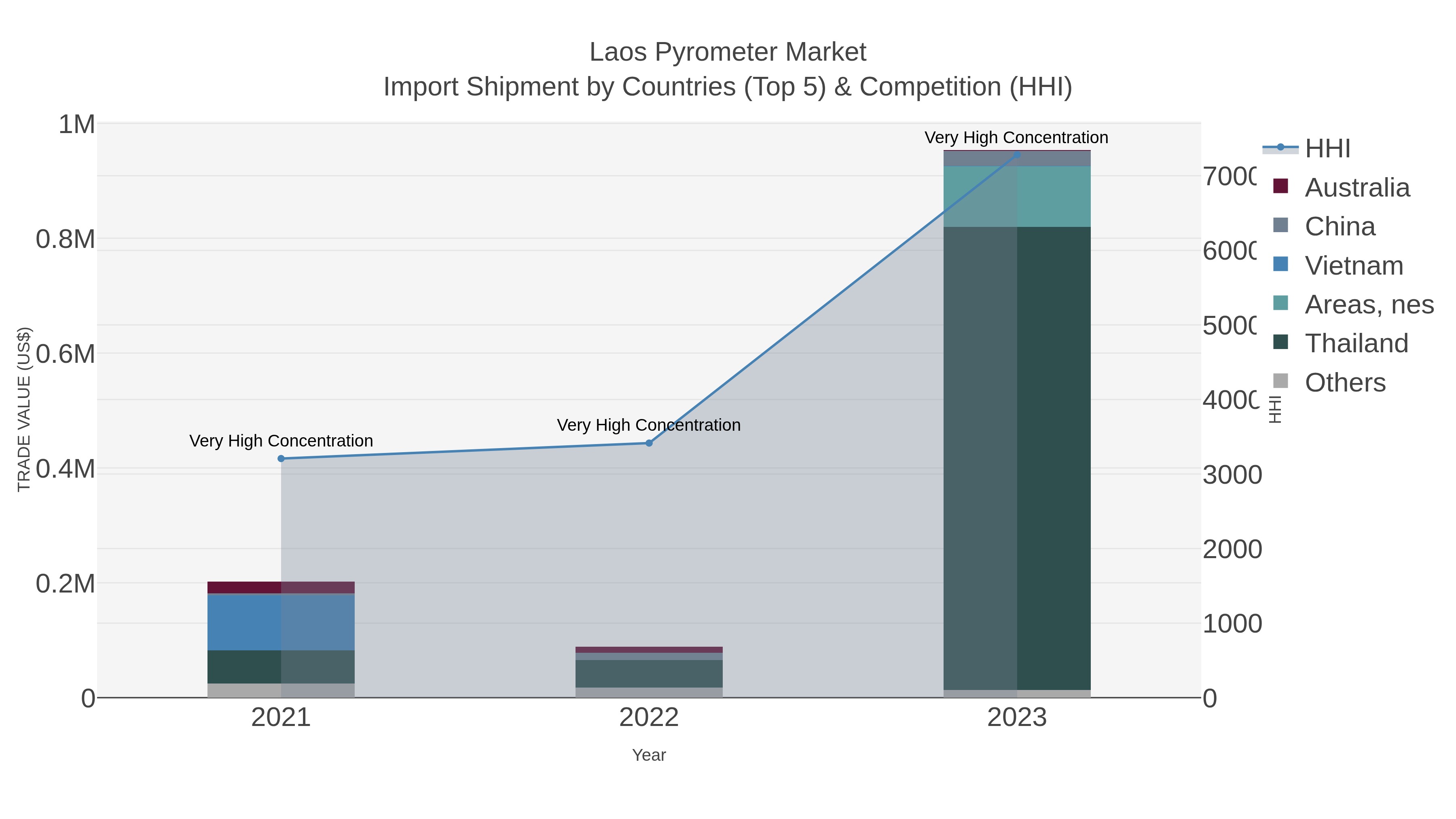This screenshot has width=1456, height=819.
Task: Click the Others bar segment in 2022
Action: pyautogui.click(x=649, y=692)
